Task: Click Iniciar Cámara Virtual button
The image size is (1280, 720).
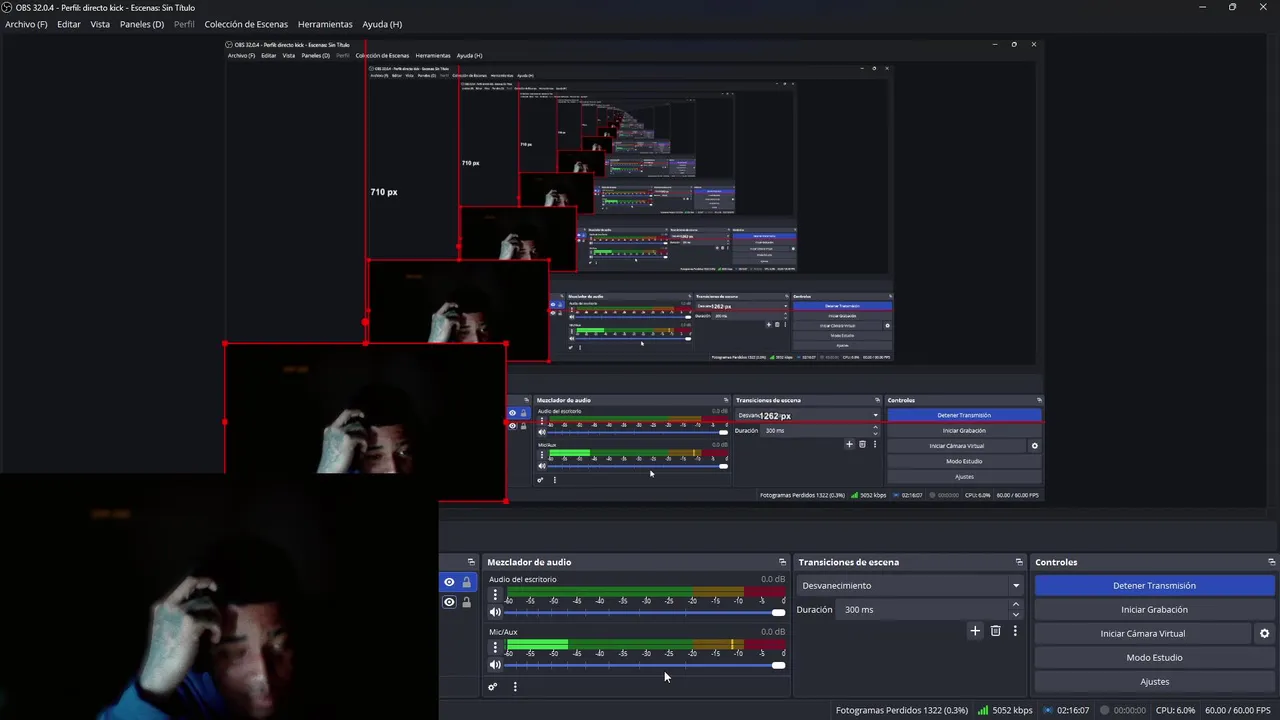Action: 1143,634
